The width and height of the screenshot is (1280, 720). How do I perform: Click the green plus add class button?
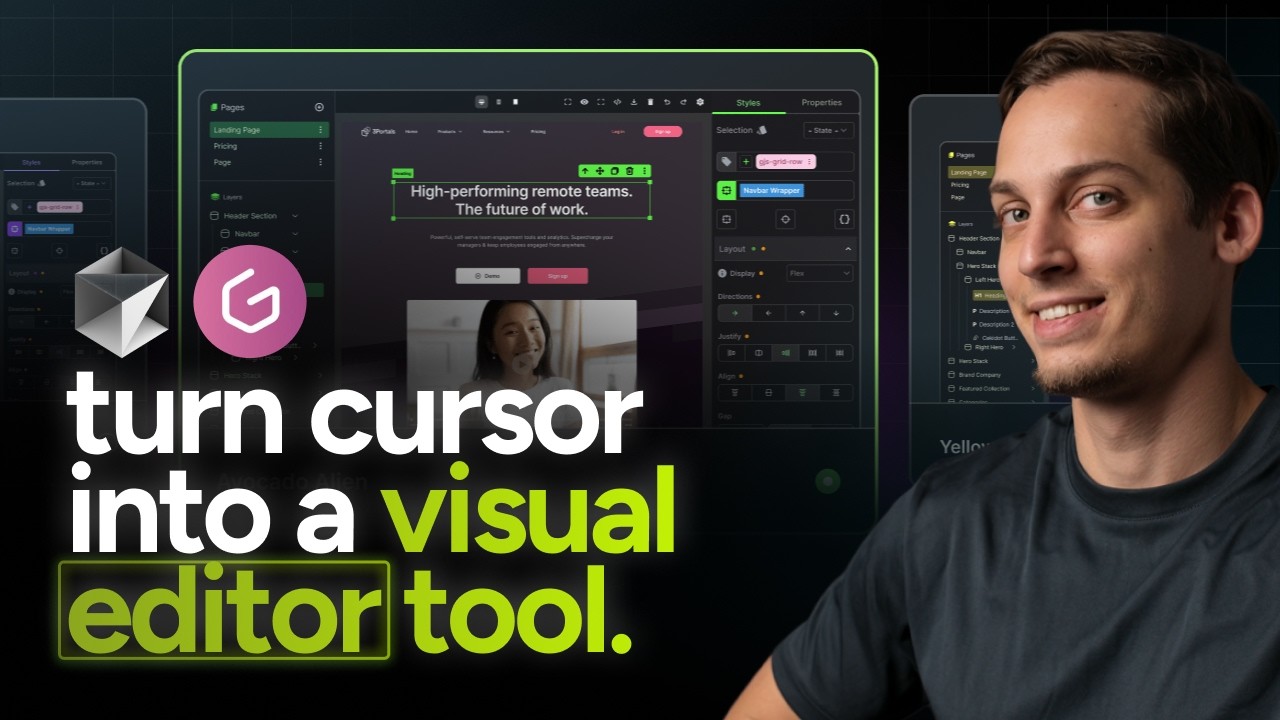[x=746, y=162]
